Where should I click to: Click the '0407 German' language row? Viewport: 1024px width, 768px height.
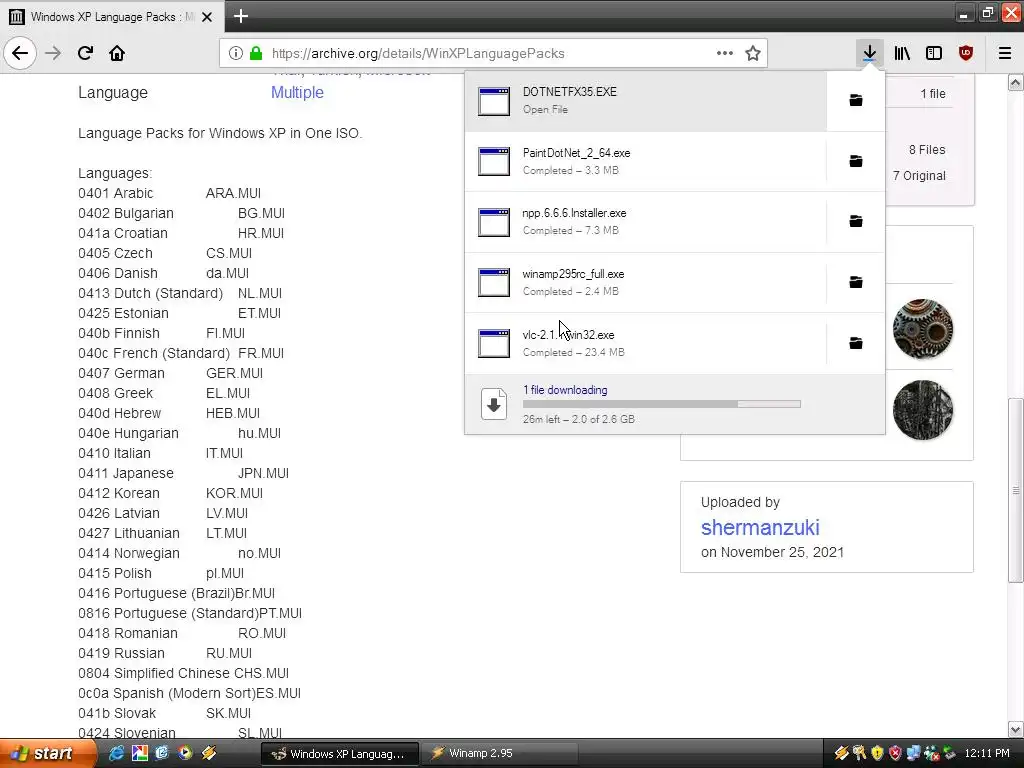pos(170,373)
